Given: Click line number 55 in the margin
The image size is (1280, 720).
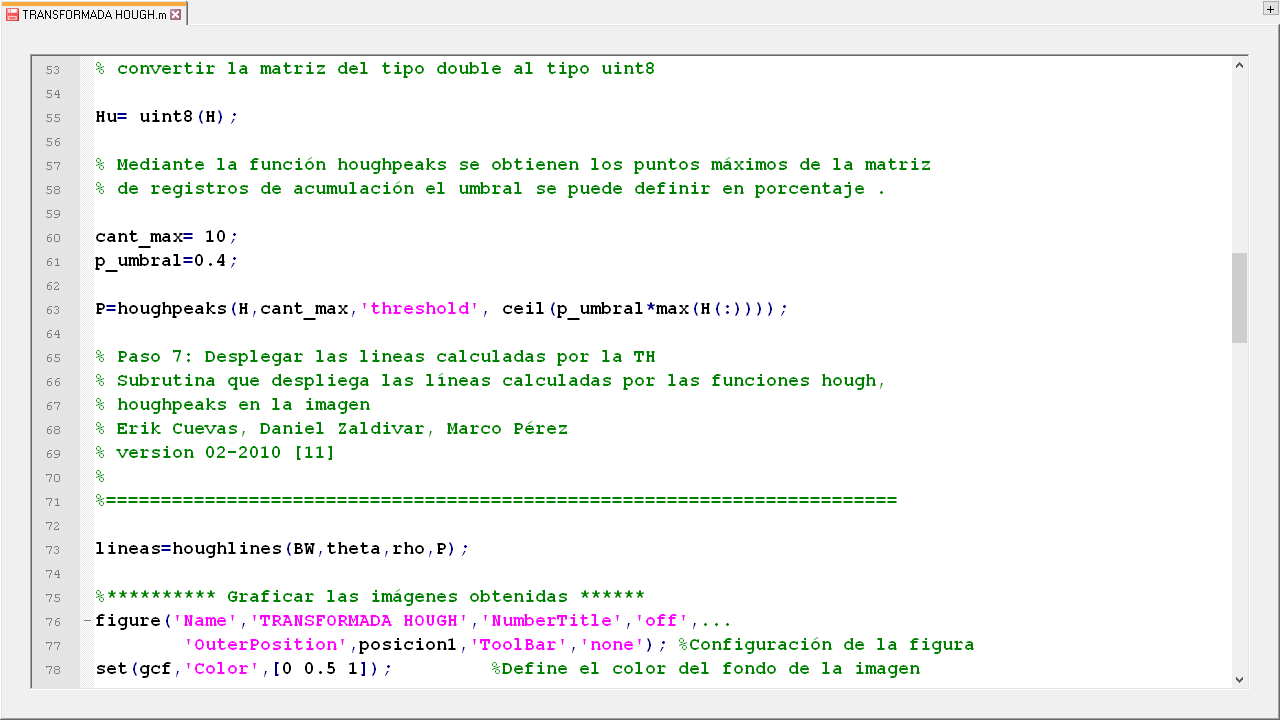Looking at the screenshot, I should [x=53, y=118].
